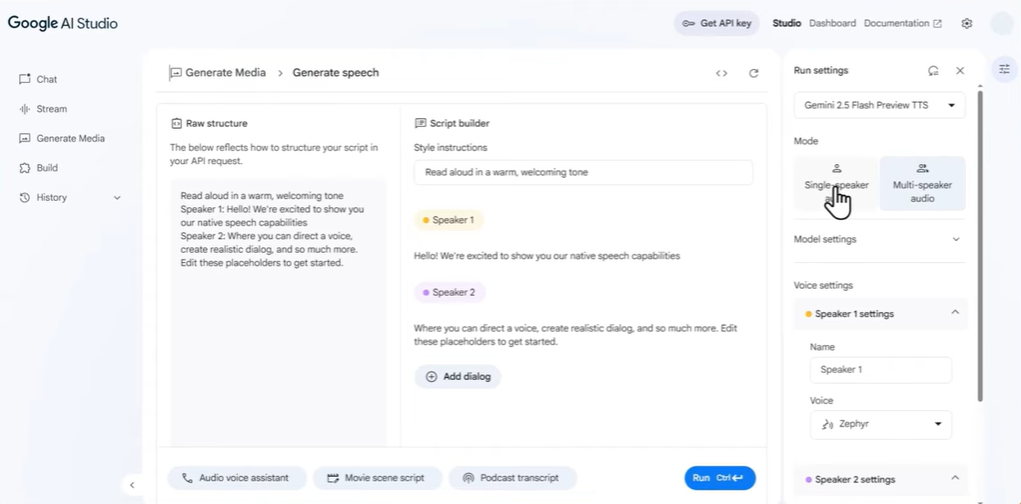Click the Build puzzle icon

tap(25, 167)
